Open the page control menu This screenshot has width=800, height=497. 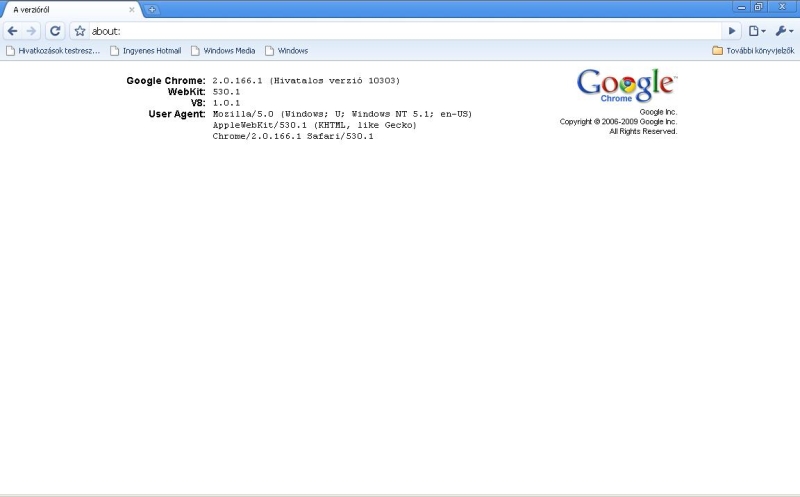(x=757, y=31)
